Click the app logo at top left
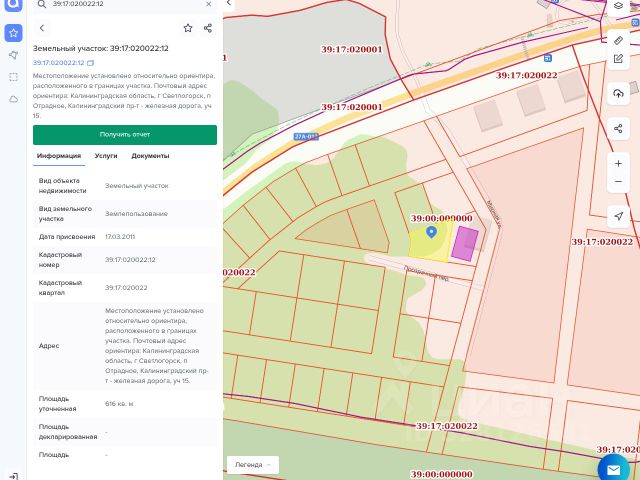 tap(13, 5)
